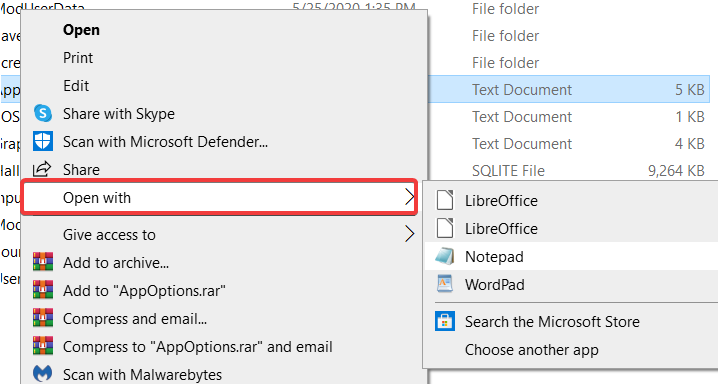Click the Notepad icon in submenu
718x384 pixels.
pos(445,256)
